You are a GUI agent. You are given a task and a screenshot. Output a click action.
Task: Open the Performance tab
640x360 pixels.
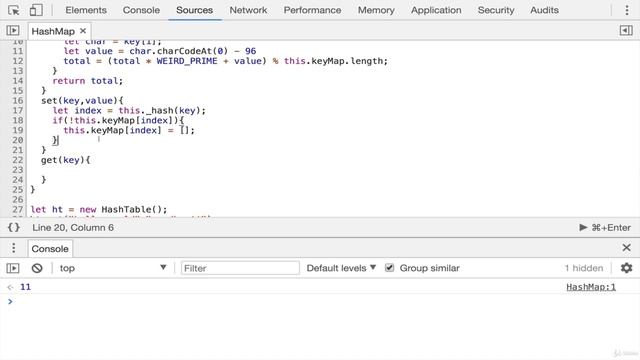[312, 10]
